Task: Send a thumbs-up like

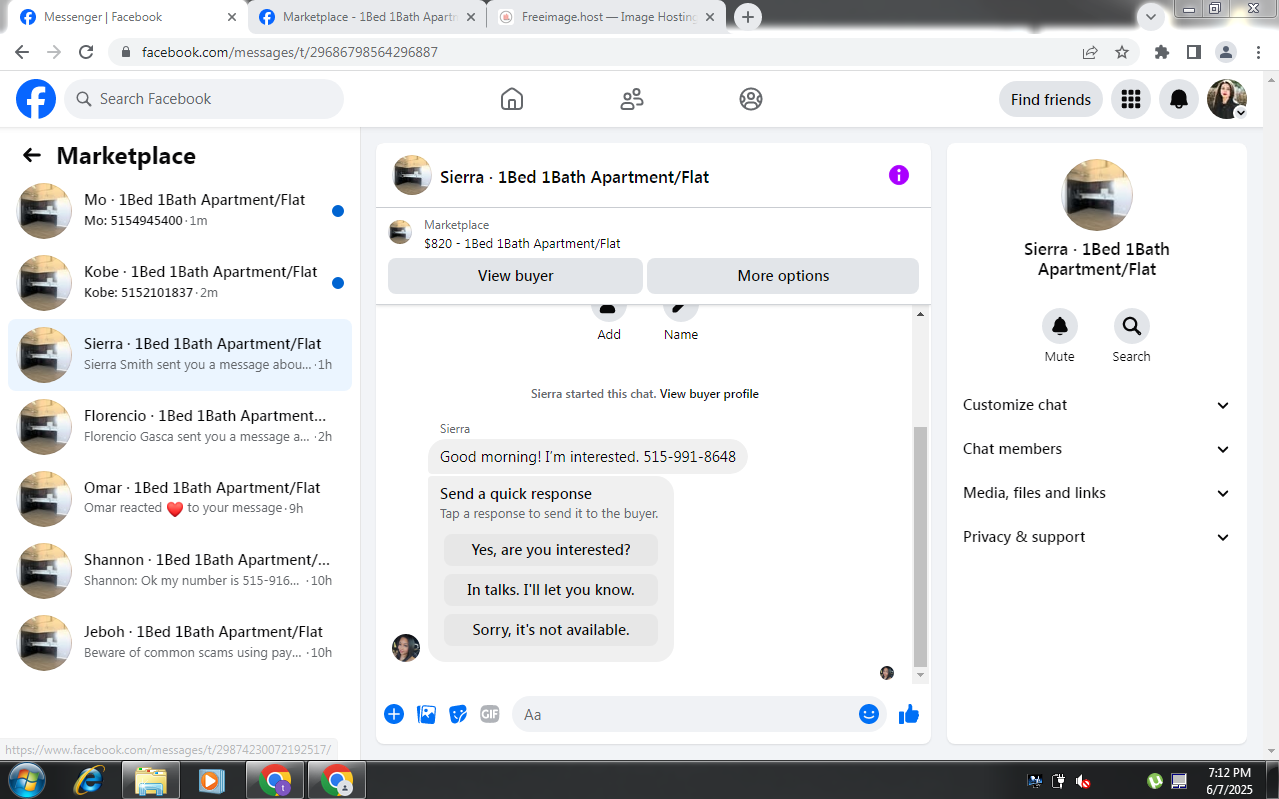Action: [909, 714]
